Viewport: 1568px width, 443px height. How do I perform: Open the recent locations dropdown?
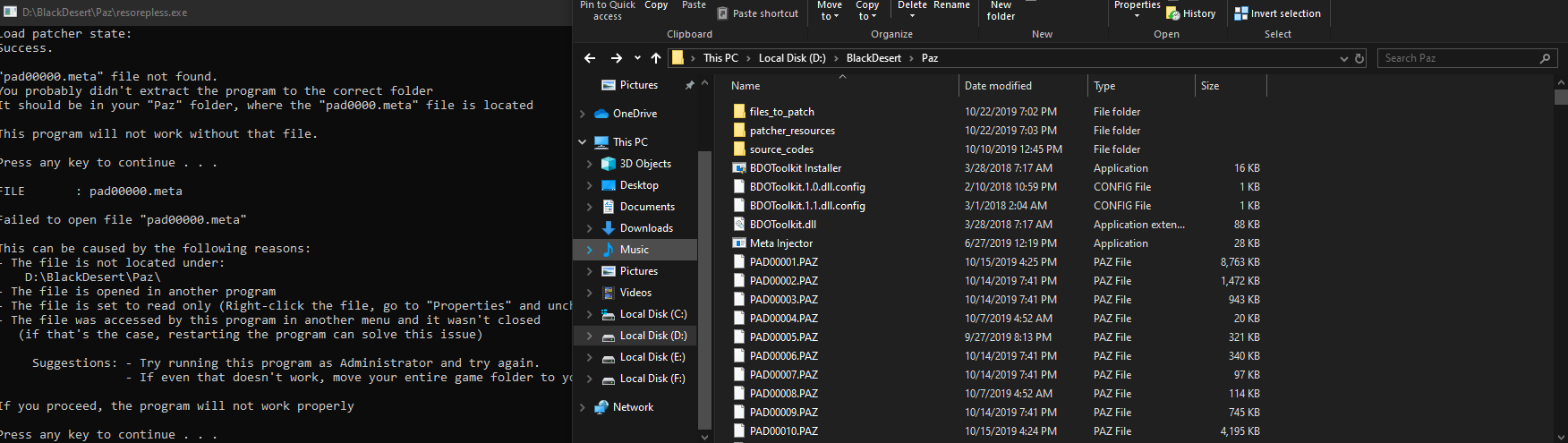click(637, 58)
